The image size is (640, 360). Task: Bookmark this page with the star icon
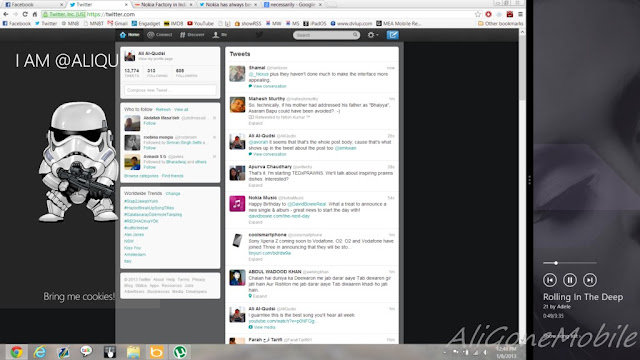tap(478, 14)
